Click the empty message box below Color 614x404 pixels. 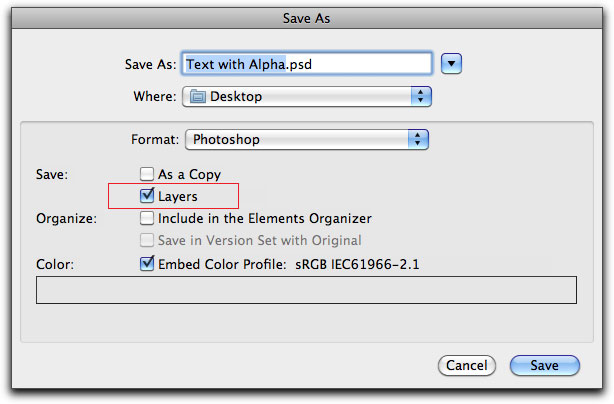pyautogui.click(x=306, y=290)
